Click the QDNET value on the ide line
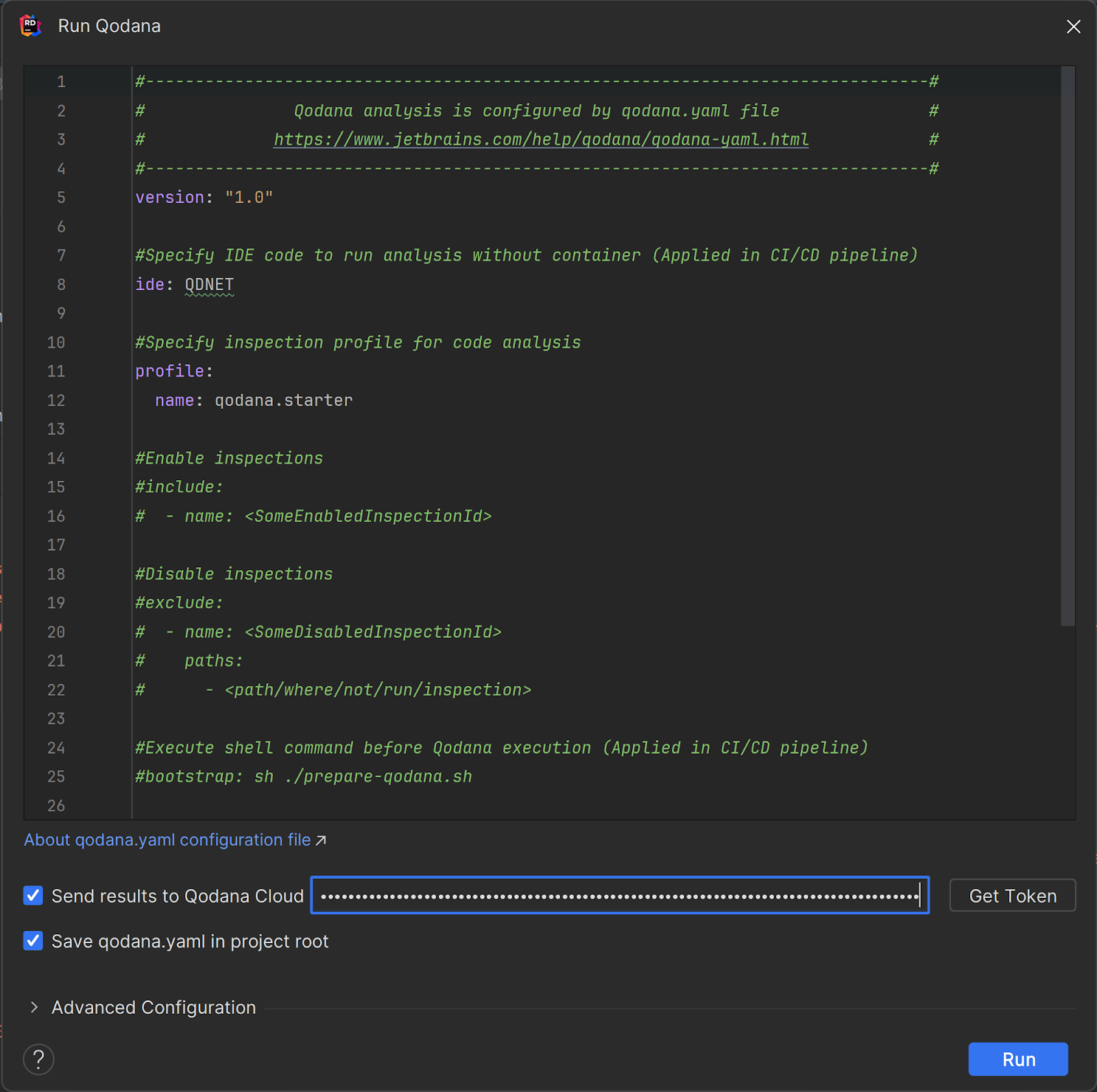This screenshot has height=1092, width=1097. pos(209,285)
